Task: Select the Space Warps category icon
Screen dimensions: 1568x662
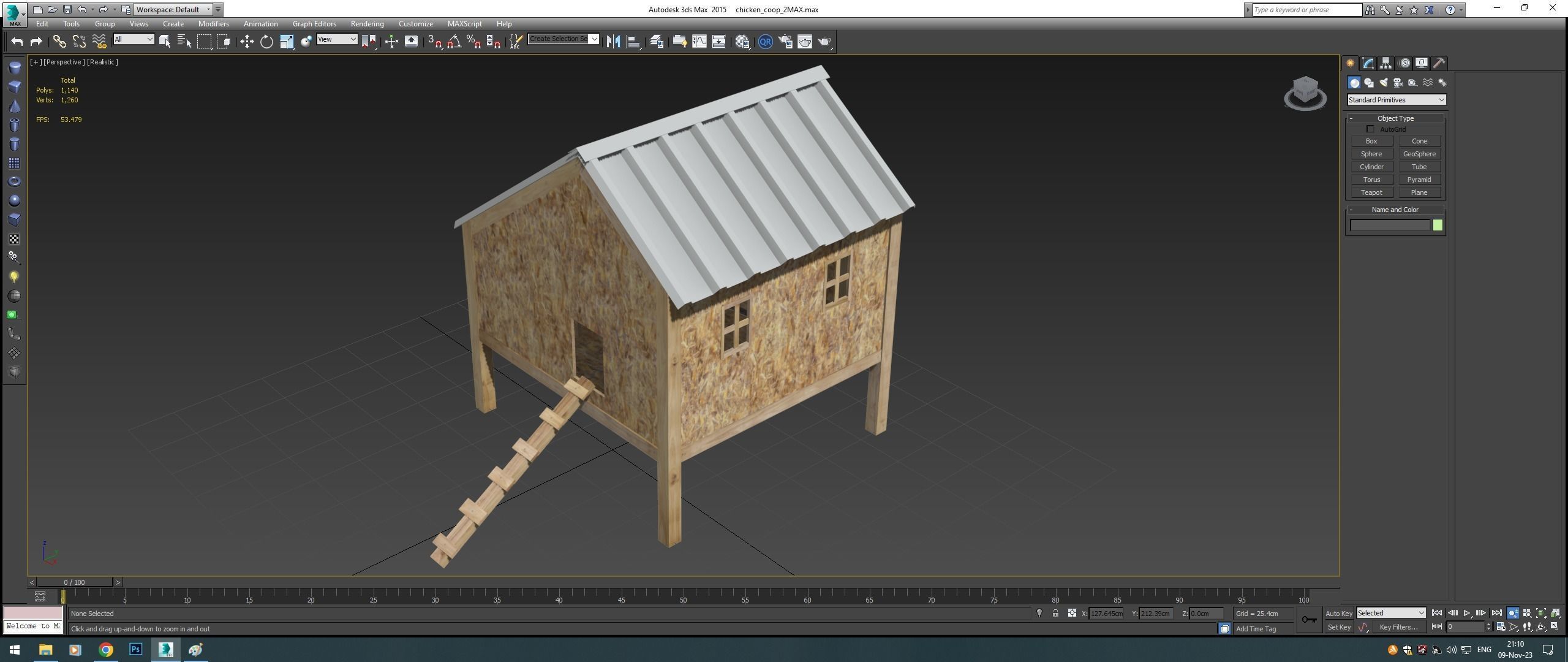Action: [x=1428, y=83]
